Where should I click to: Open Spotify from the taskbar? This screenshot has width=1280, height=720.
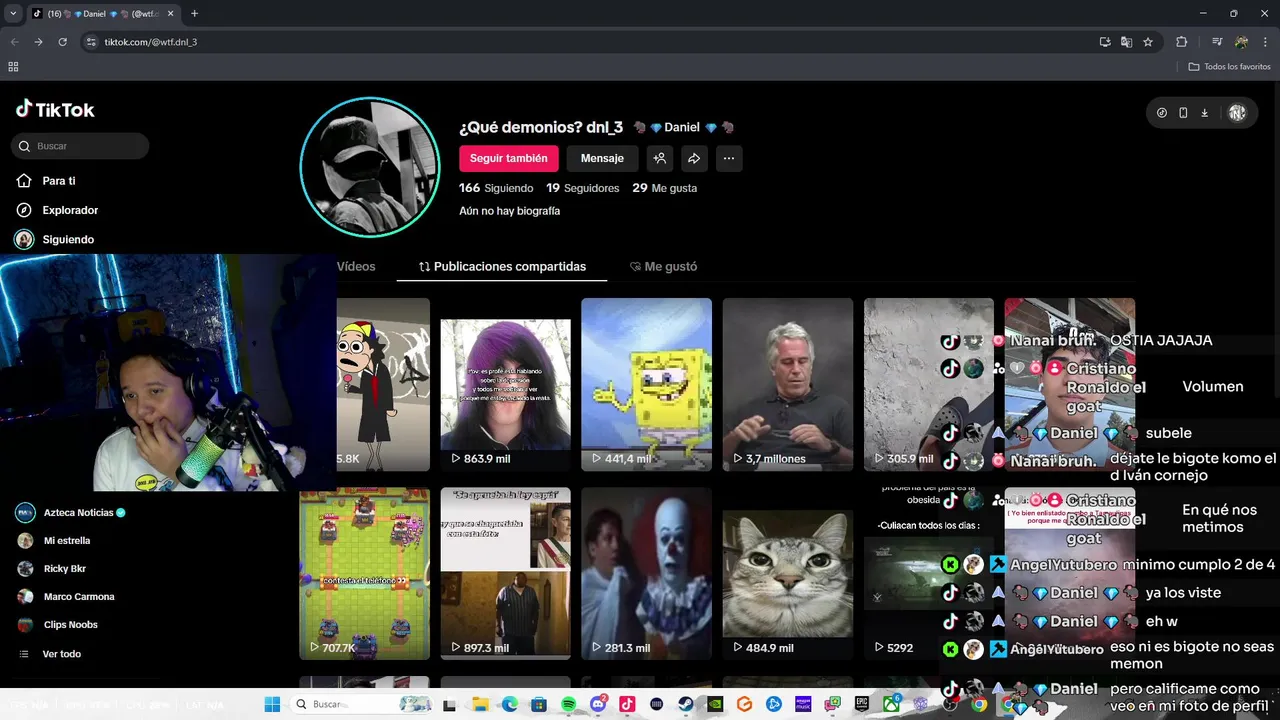[568, 704]
